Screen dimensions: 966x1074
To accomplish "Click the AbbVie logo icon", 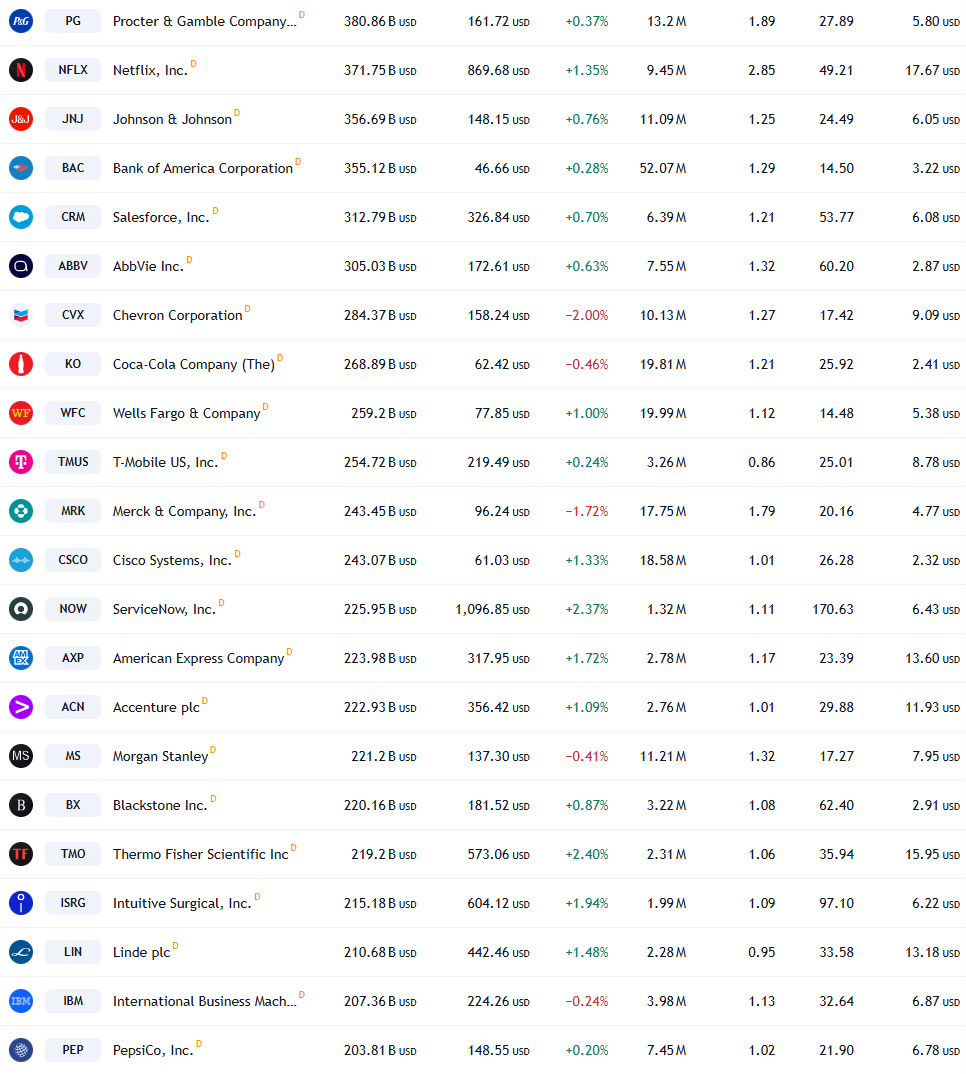I will pos(21,266).
